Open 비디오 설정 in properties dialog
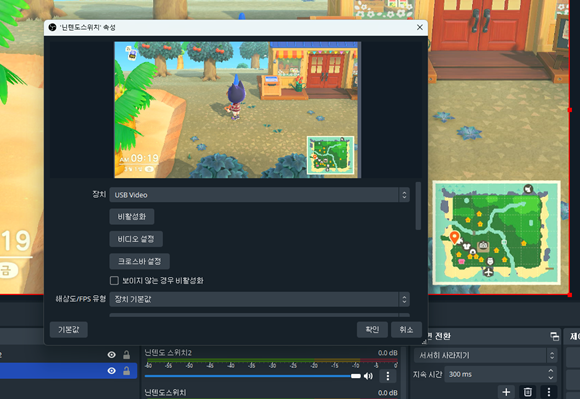This screenshot has width=580, height=399. (136, 239)
